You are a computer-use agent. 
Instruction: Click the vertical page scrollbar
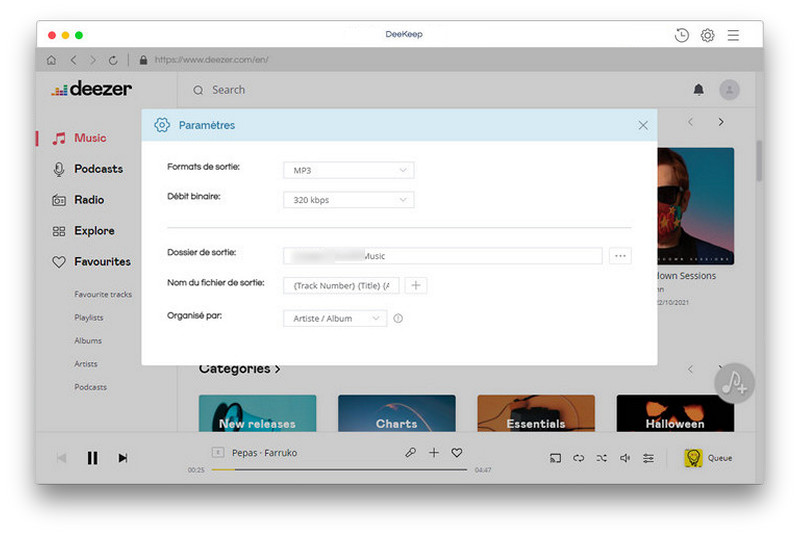(x=759, y=161)
